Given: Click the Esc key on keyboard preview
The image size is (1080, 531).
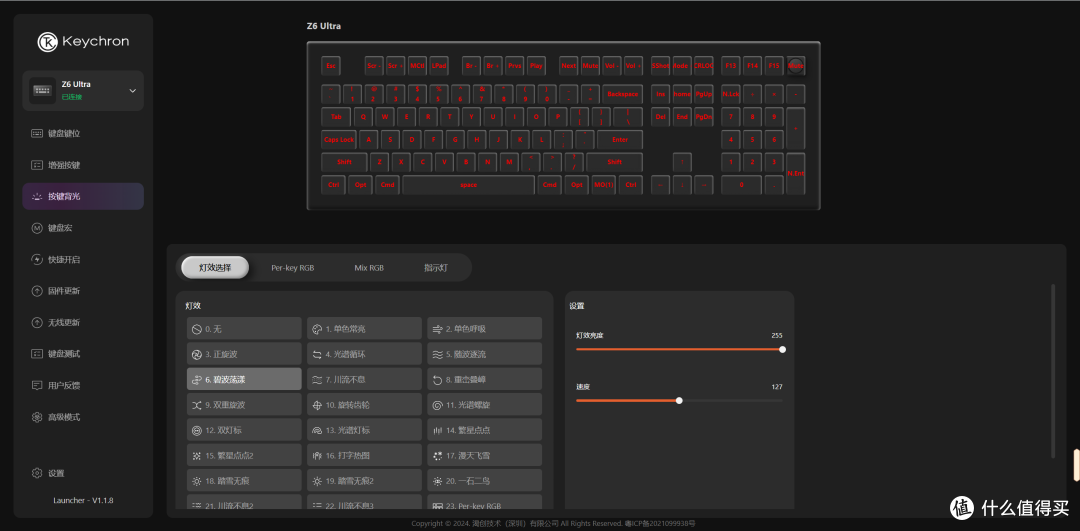Looking at the screenshot, I should click(x=331, y=66).
